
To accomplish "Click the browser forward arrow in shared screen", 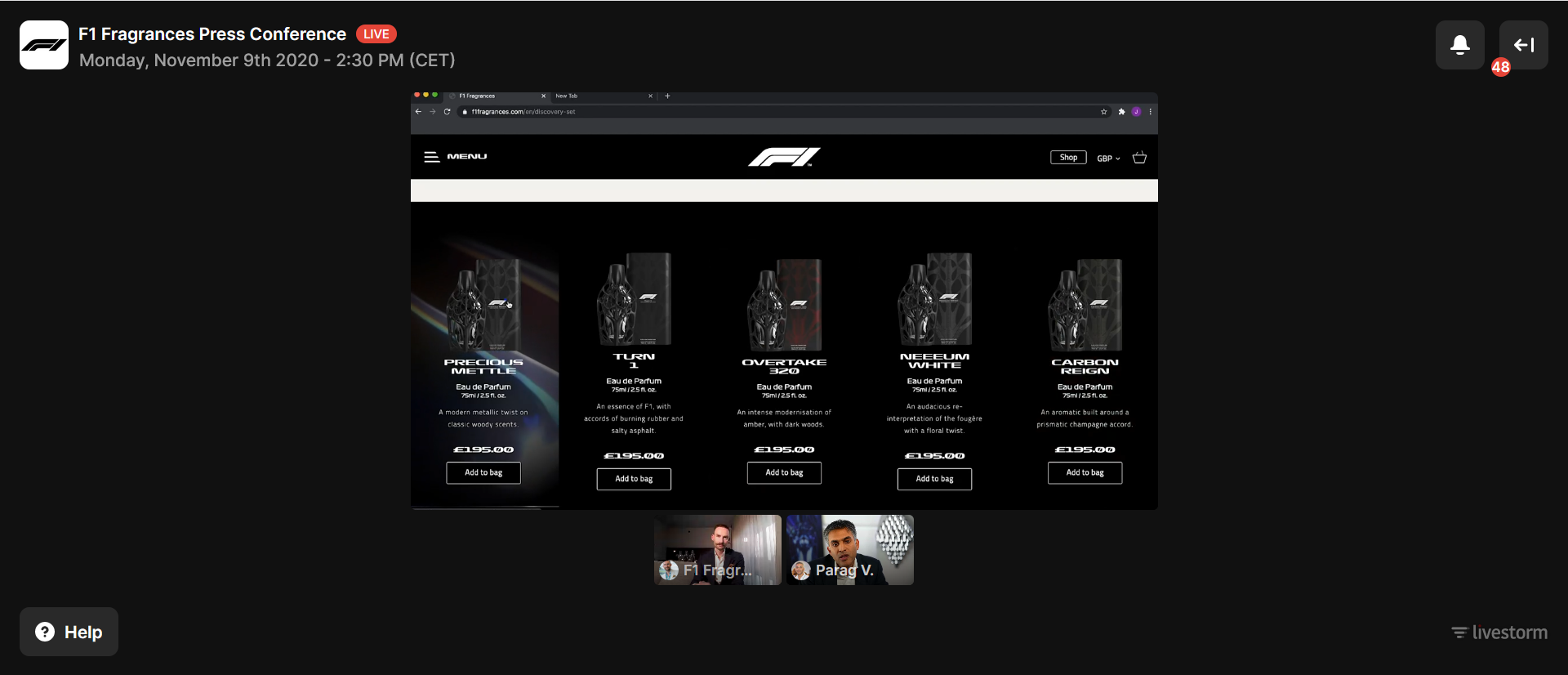I will coord(433,112).
